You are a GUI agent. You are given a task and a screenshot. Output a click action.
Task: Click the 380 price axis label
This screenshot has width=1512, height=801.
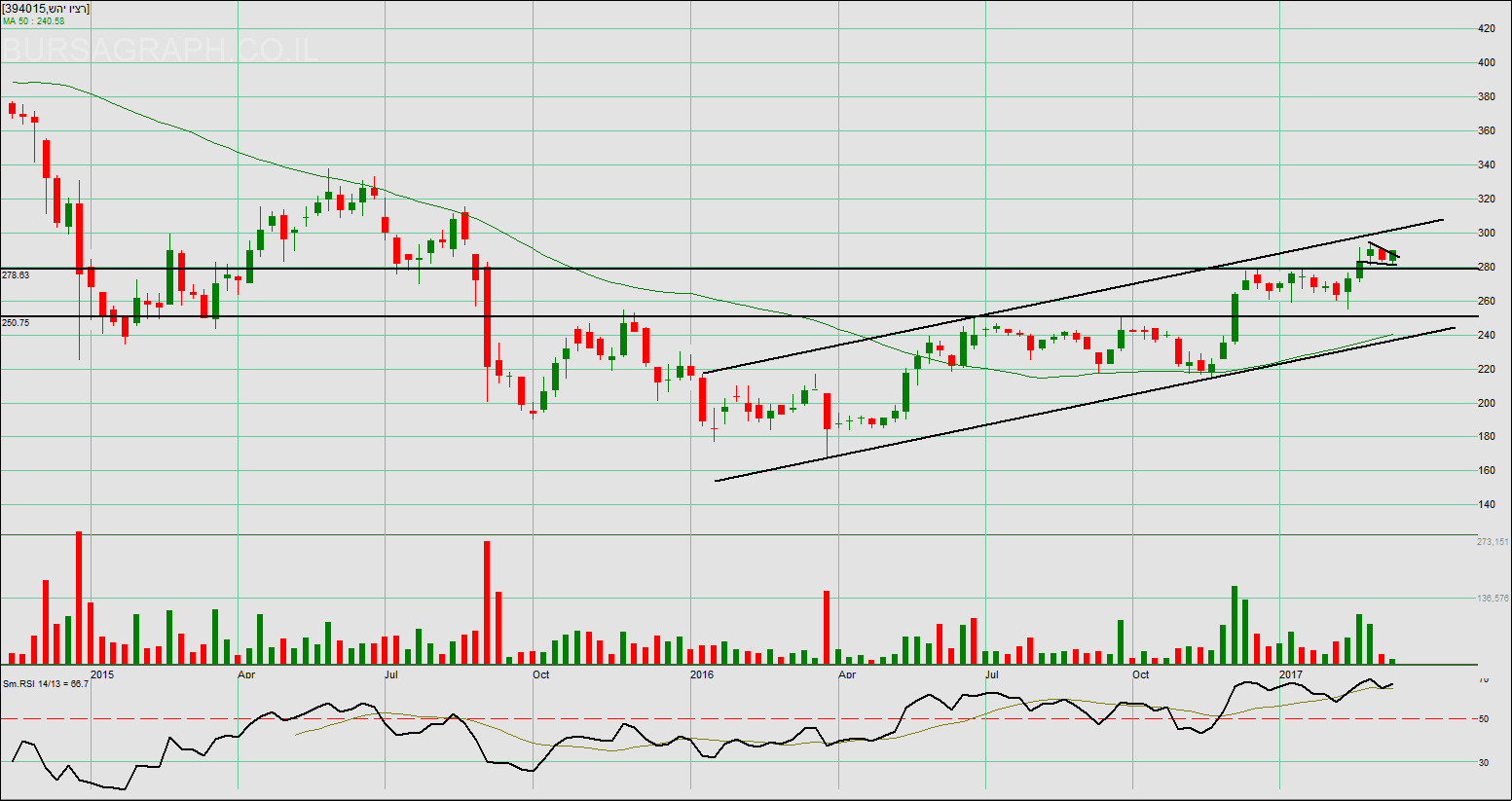coord(1487,97)
